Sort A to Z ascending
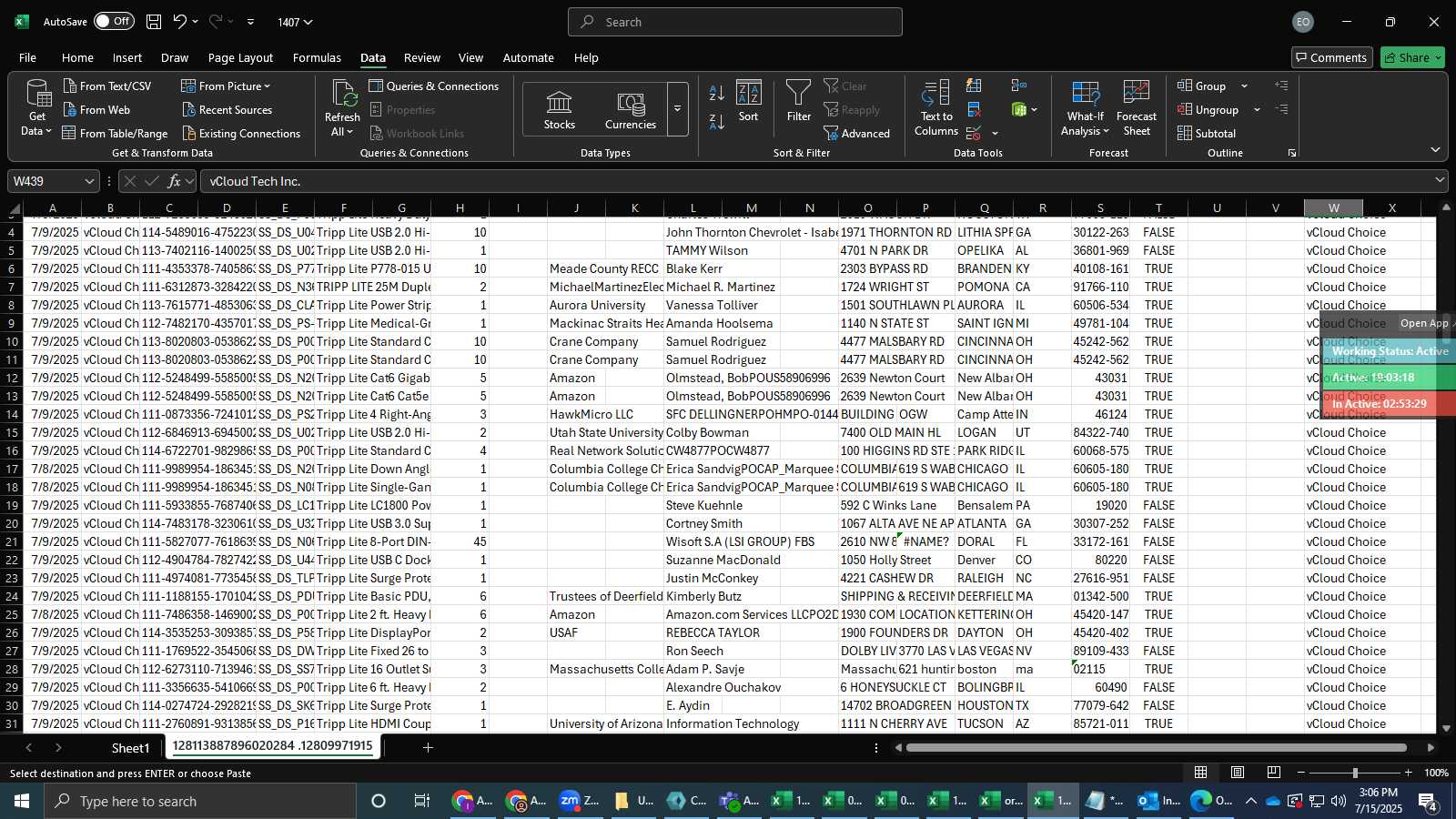This screenshot has height=819, width=1456. (717, 93)
